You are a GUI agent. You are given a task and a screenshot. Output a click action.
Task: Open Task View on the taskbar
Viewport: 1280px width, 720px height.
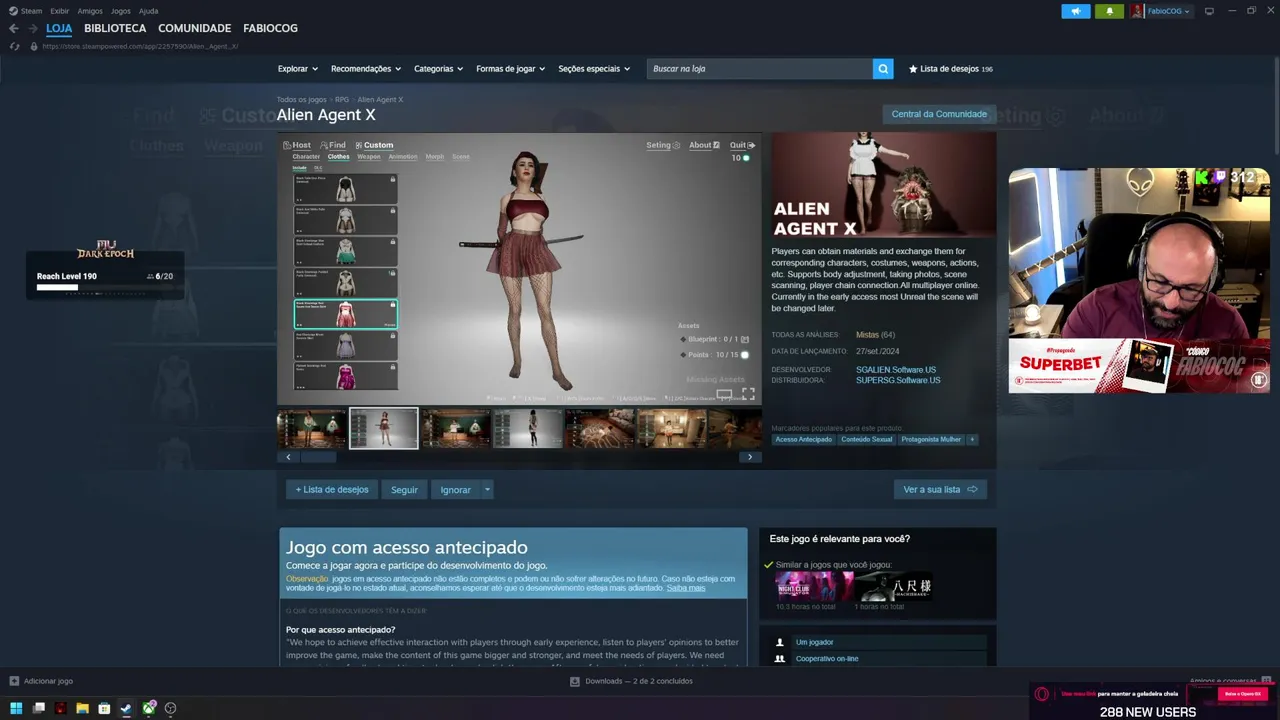pos(39,708)
